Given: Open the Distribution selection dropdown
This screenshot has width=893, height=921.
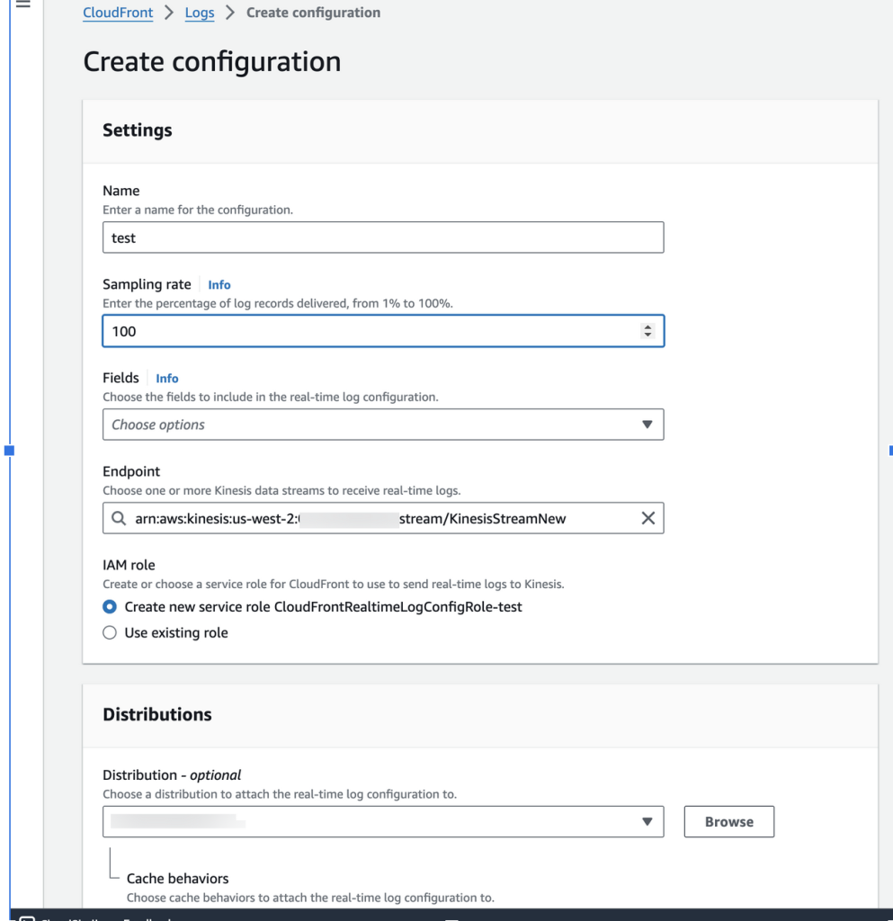Looking at the screenshot, I should (x=380, y=821).
